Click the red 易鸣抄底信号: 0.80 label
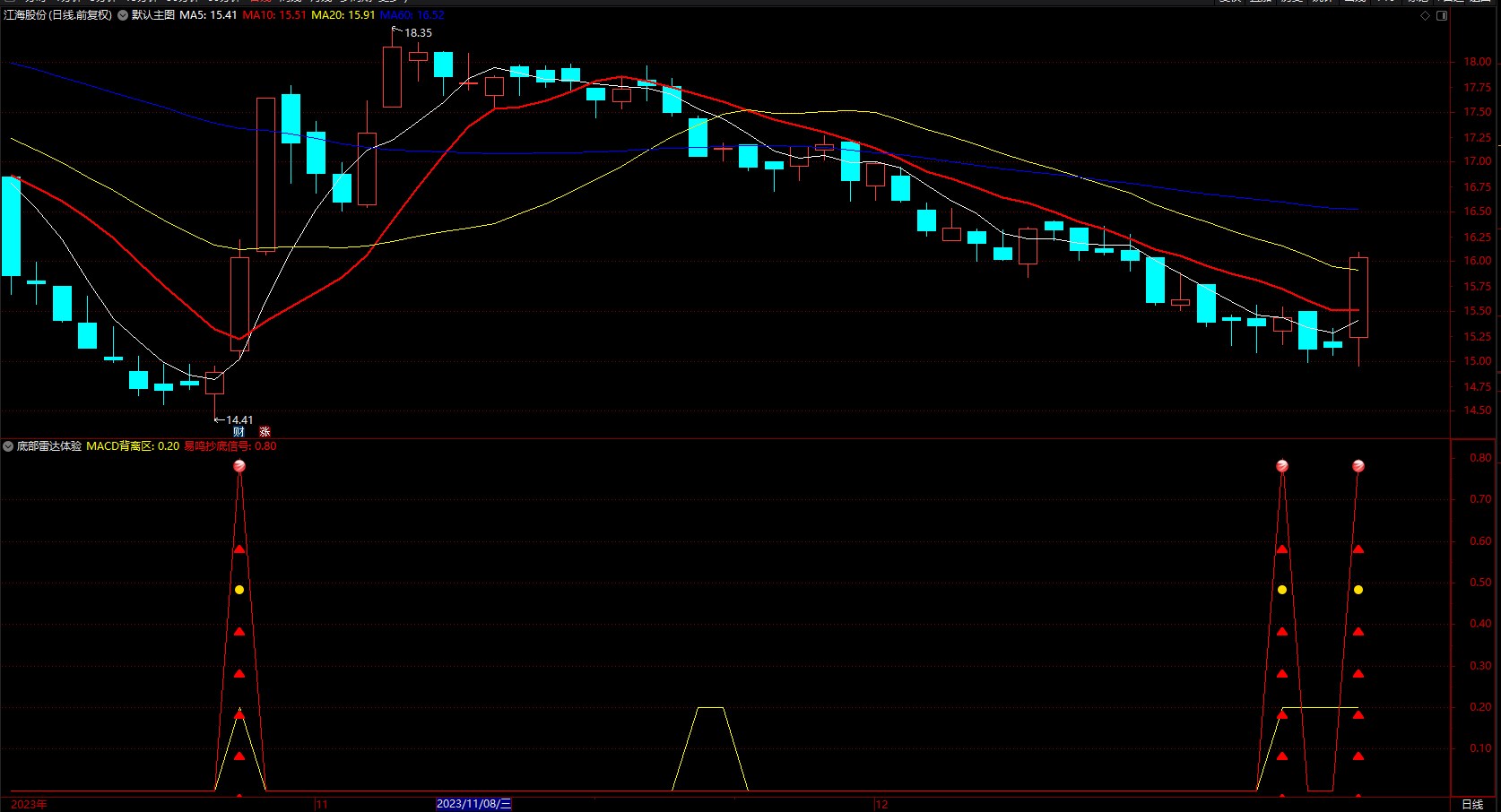Image resolution: width=1501 pixels, height=812 pixels. tap(230, 445)
